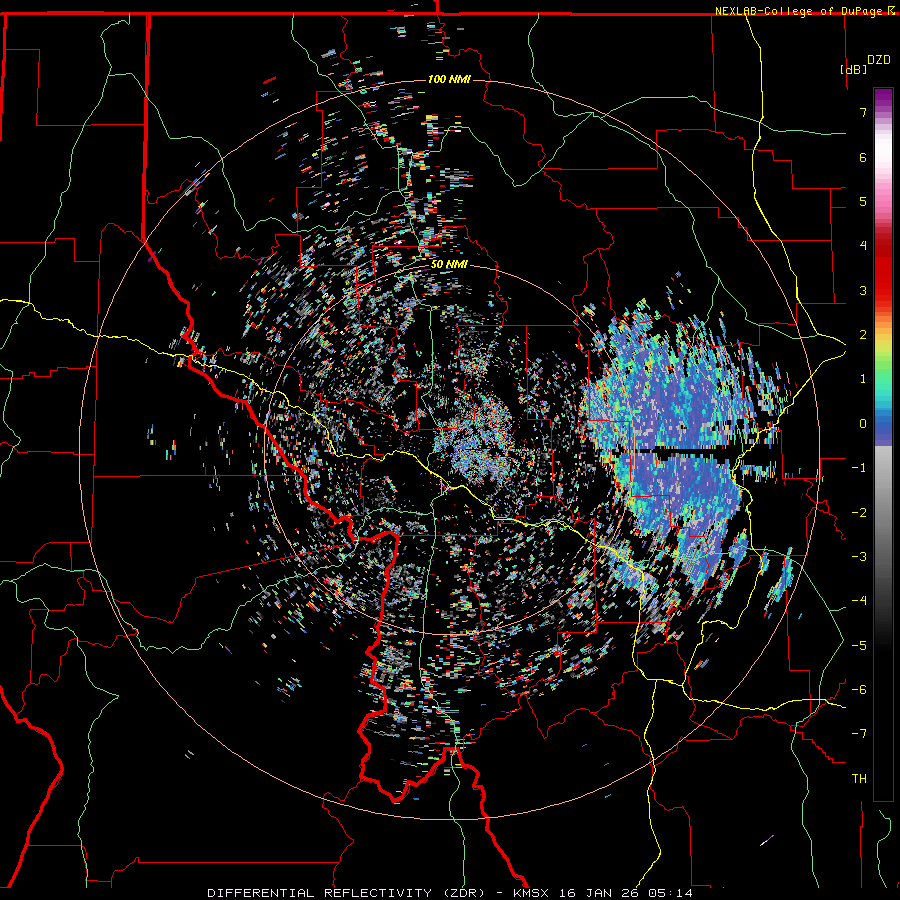Click the DZD legend title

(879, 60)
